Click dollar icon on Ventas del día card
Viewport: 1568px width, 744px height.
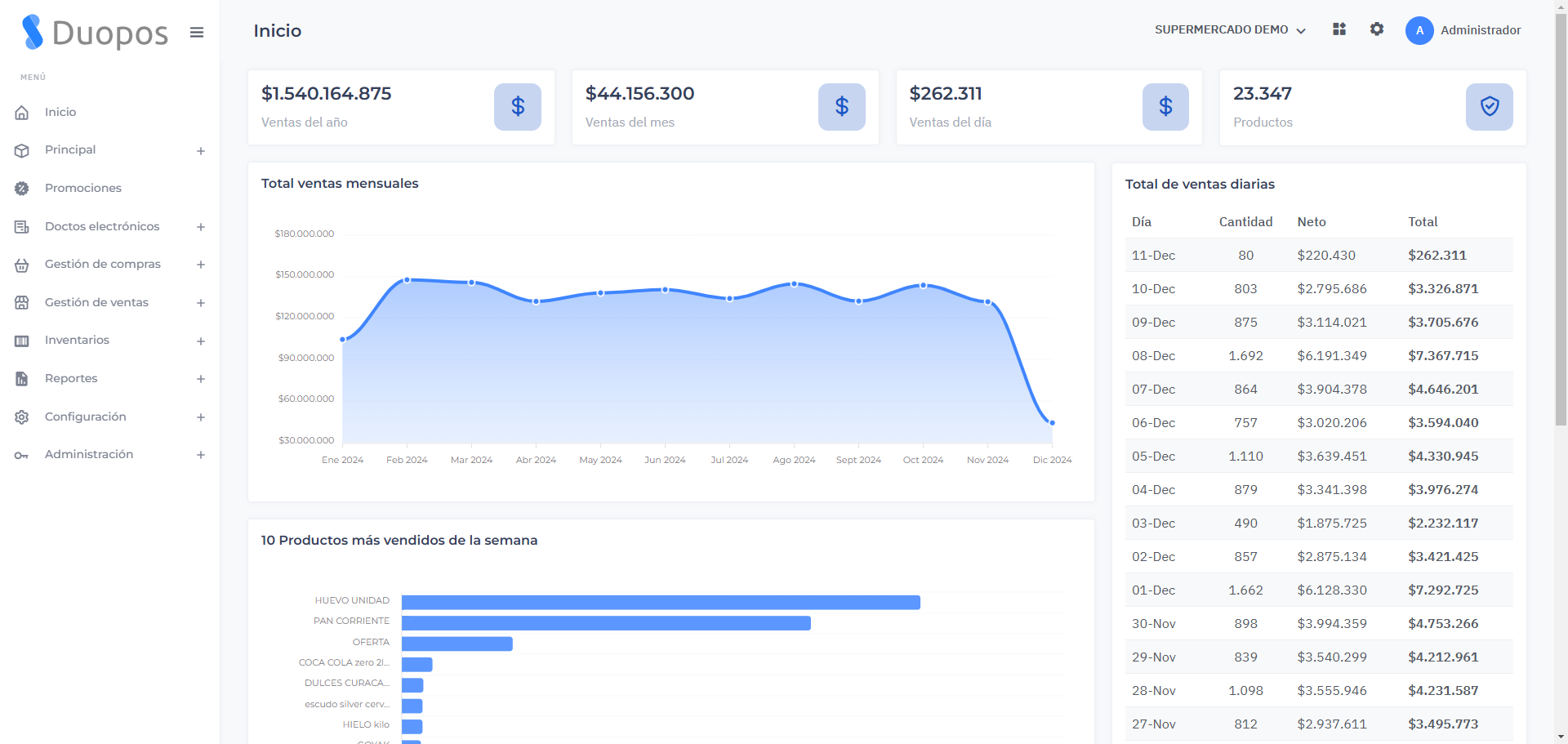coord(1165,107)
